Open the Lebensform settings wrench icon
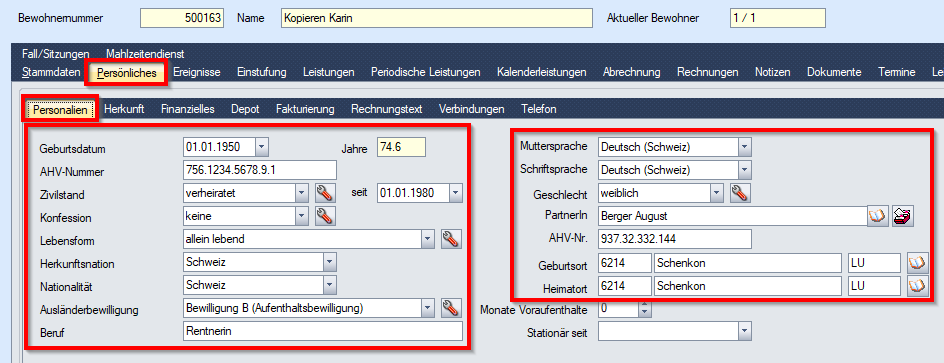This screenshot has height=363, width=944. 451,239
